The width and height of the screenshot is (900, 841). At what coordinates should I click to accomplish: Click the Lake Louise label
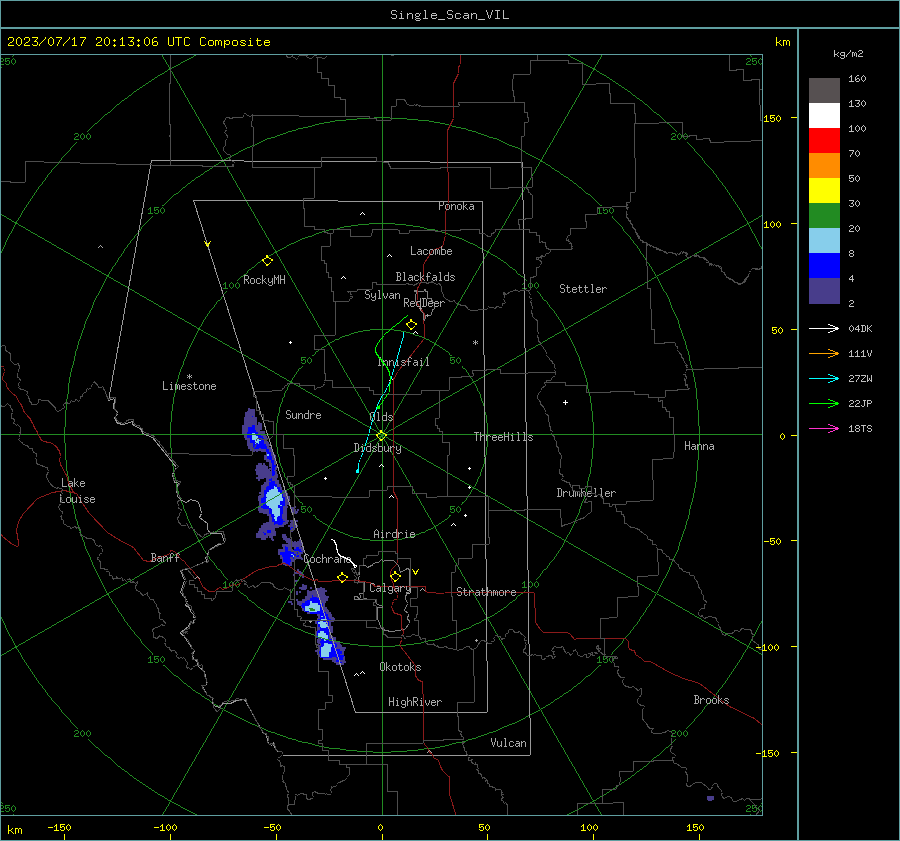(x=77, y=491)
